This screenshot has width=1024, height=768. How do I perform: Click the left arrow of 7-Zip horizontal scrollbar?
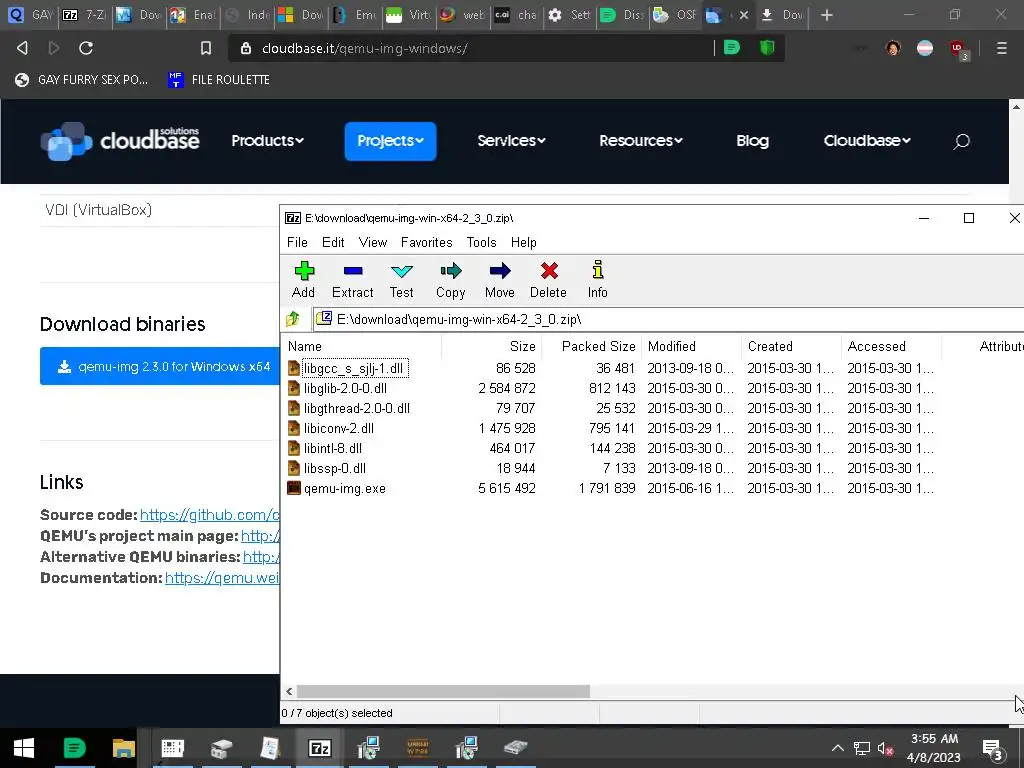point(289,692)
